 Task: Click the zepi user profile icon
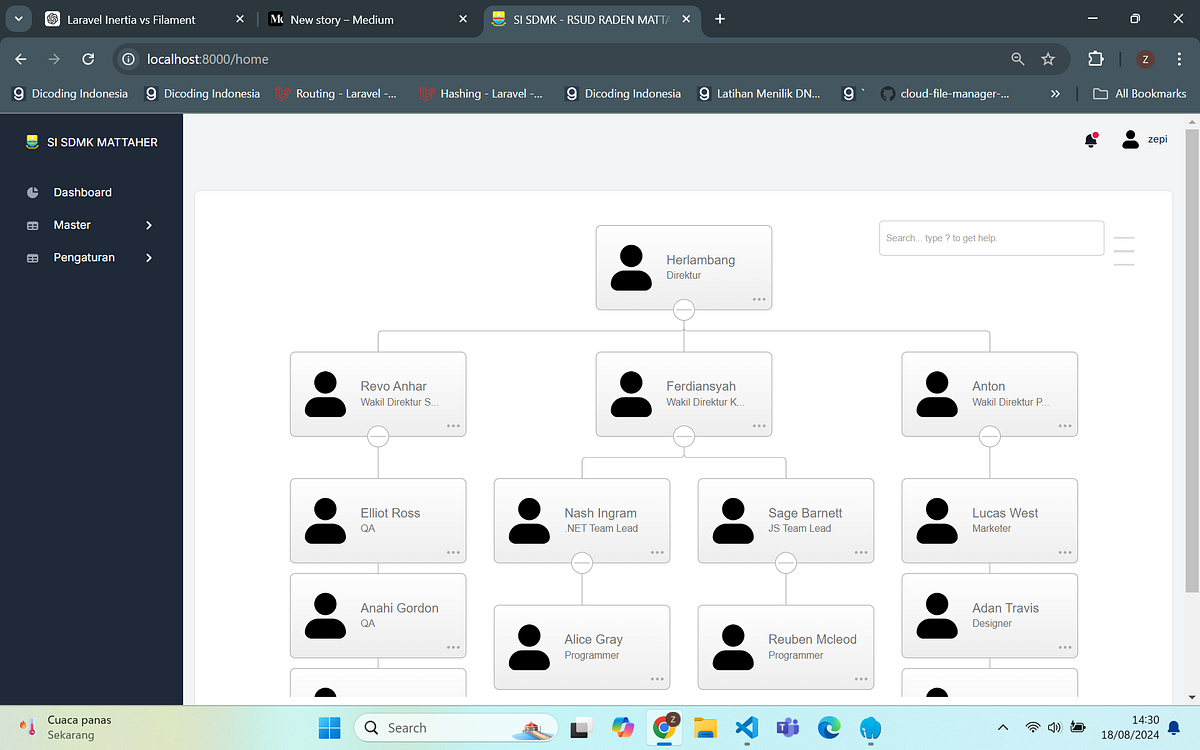[1131, 139]
